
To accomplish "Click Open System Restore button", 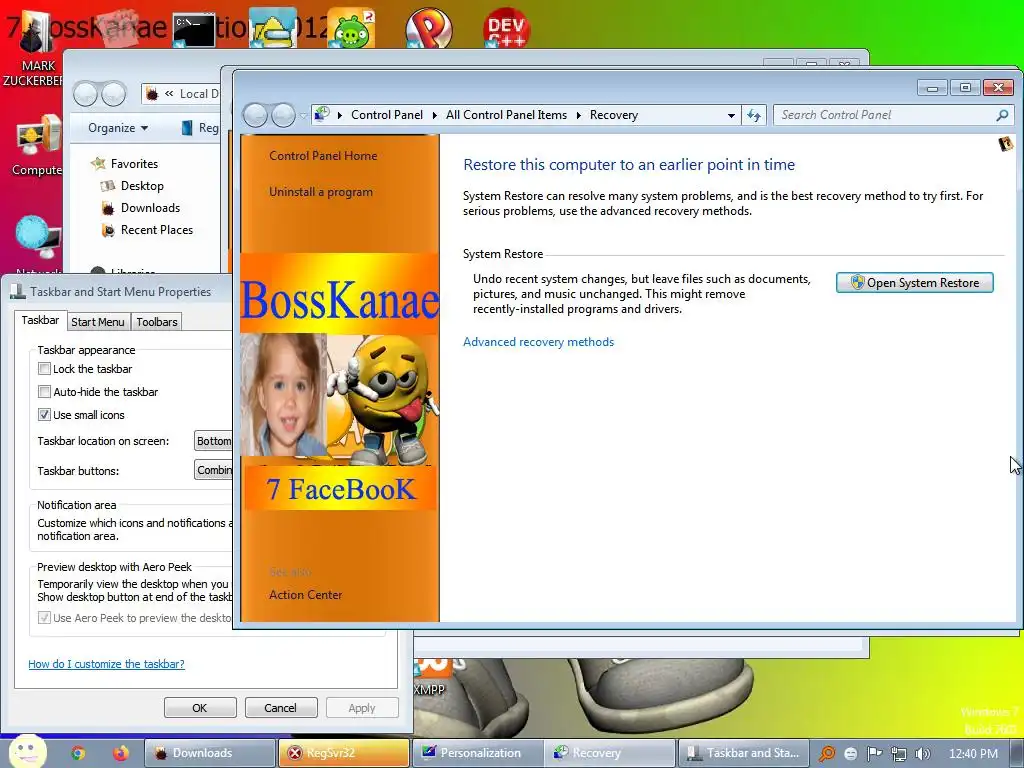I will point(914,283).
